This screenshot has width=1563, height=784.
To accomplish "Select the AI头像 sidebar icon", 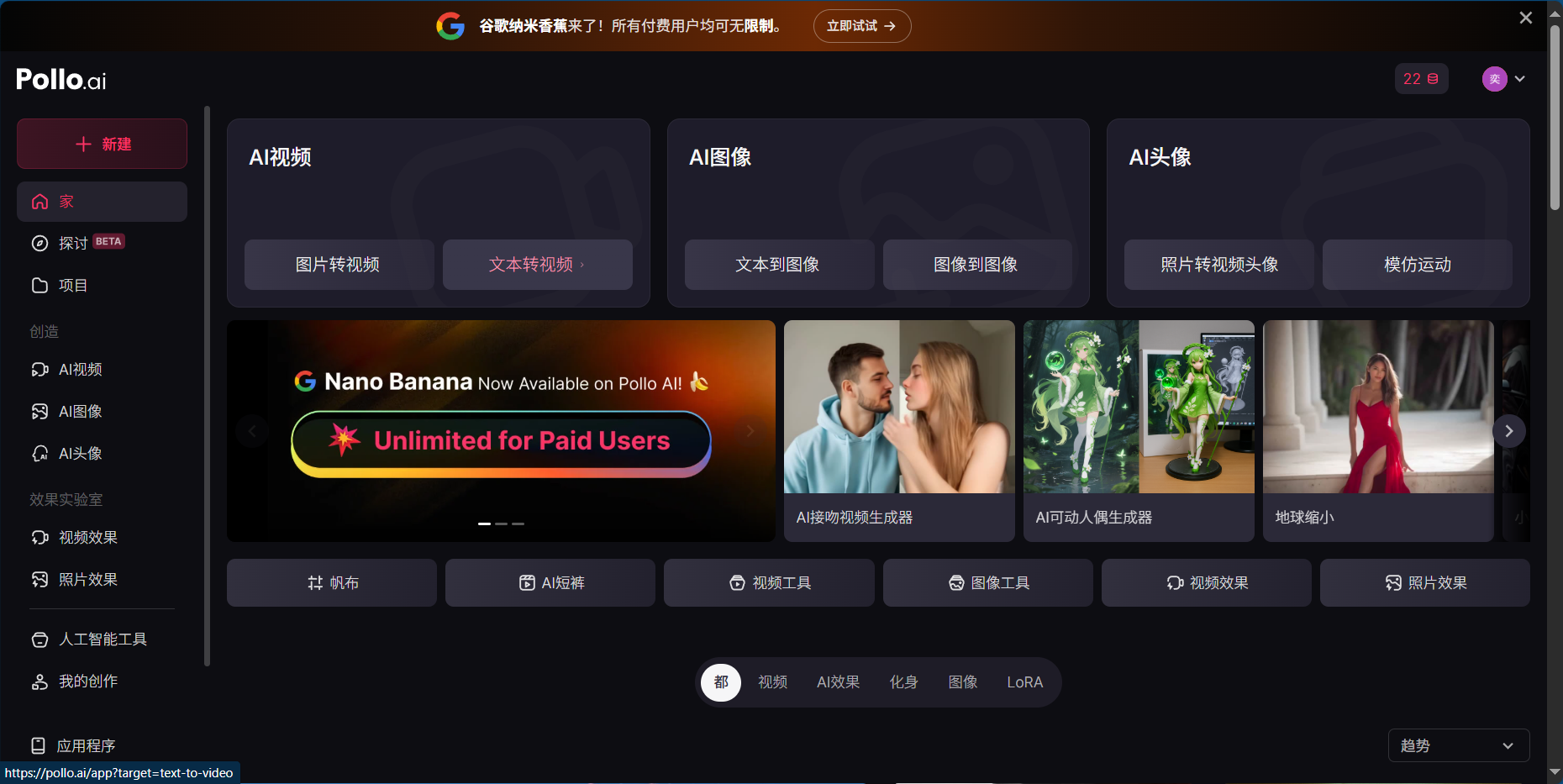I will pyautogui.click(x=39, y=454).
